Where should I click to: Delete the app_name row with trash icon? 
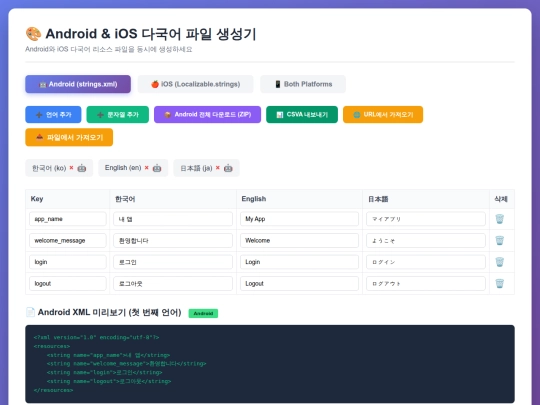(499, 219)
